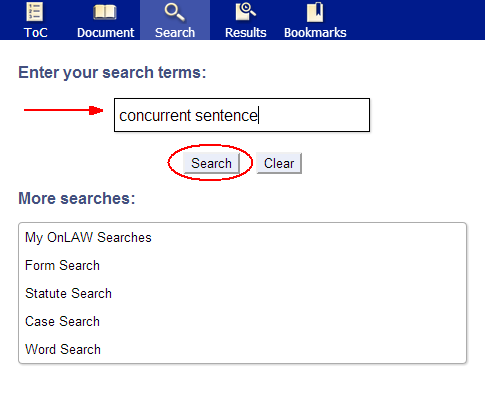Click the Bookmarks ribbon book icon
Viewport: 485px width, 418px height.
pos(315,12)
